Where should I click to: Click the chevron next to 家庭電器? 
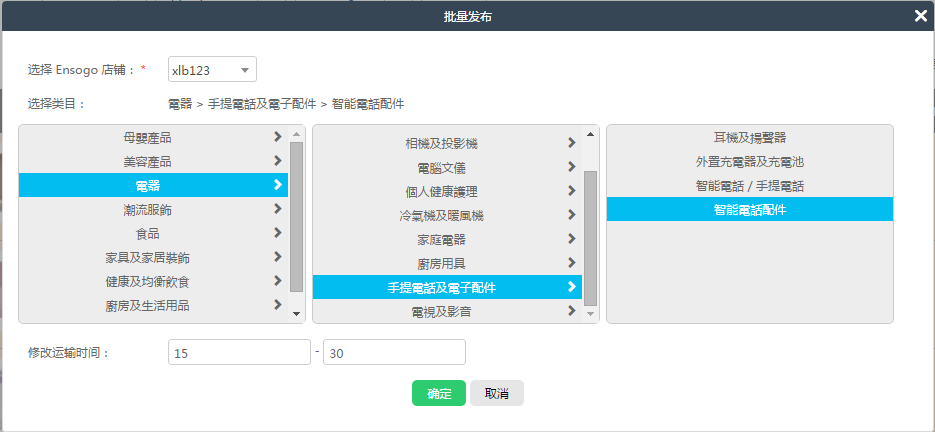coord(571,239)
